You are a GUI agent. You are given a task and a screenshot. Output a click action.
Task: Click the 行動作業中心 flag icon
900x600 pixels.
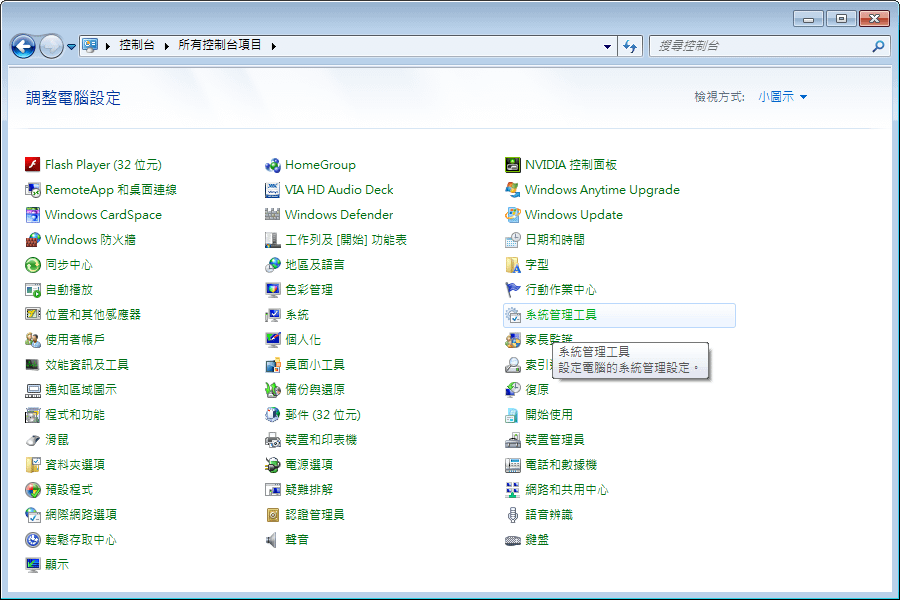(513, 290)
